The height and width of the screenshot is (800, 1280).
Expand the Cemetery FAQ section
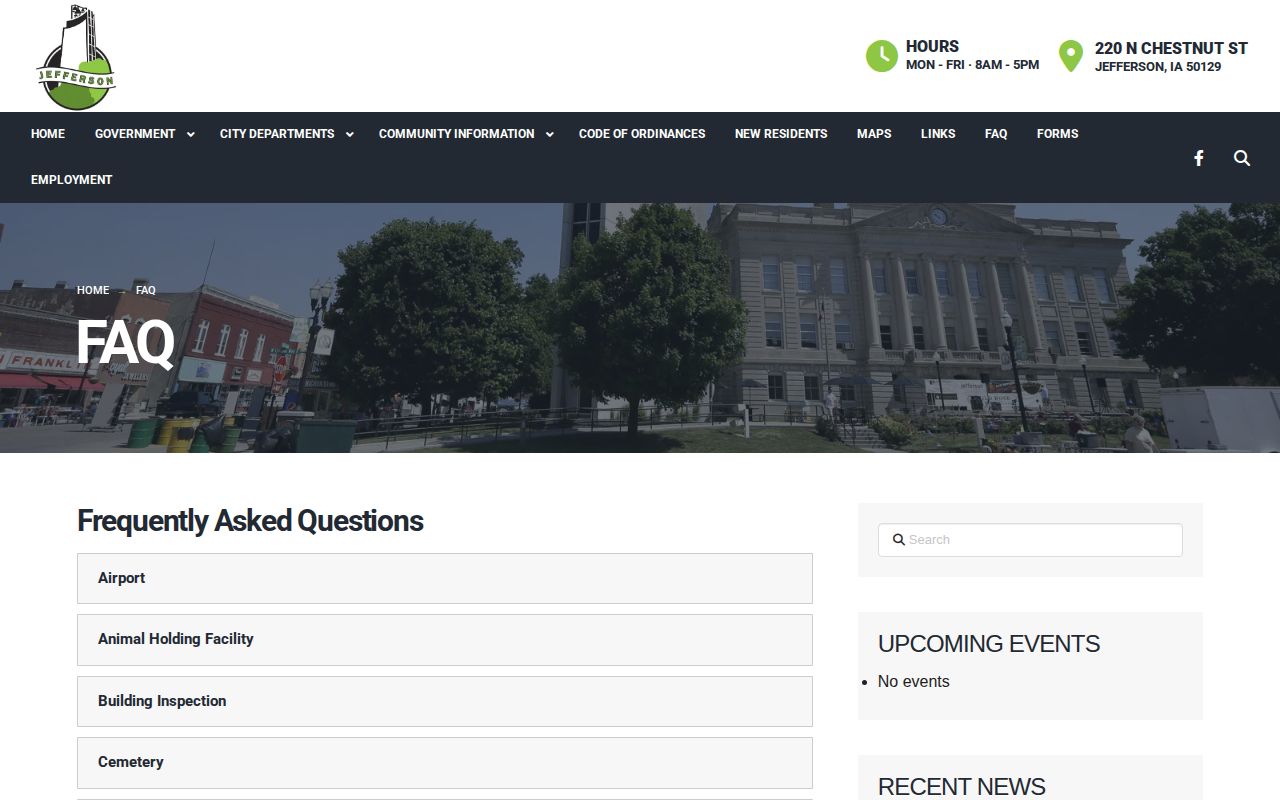(x=445, y=763)
